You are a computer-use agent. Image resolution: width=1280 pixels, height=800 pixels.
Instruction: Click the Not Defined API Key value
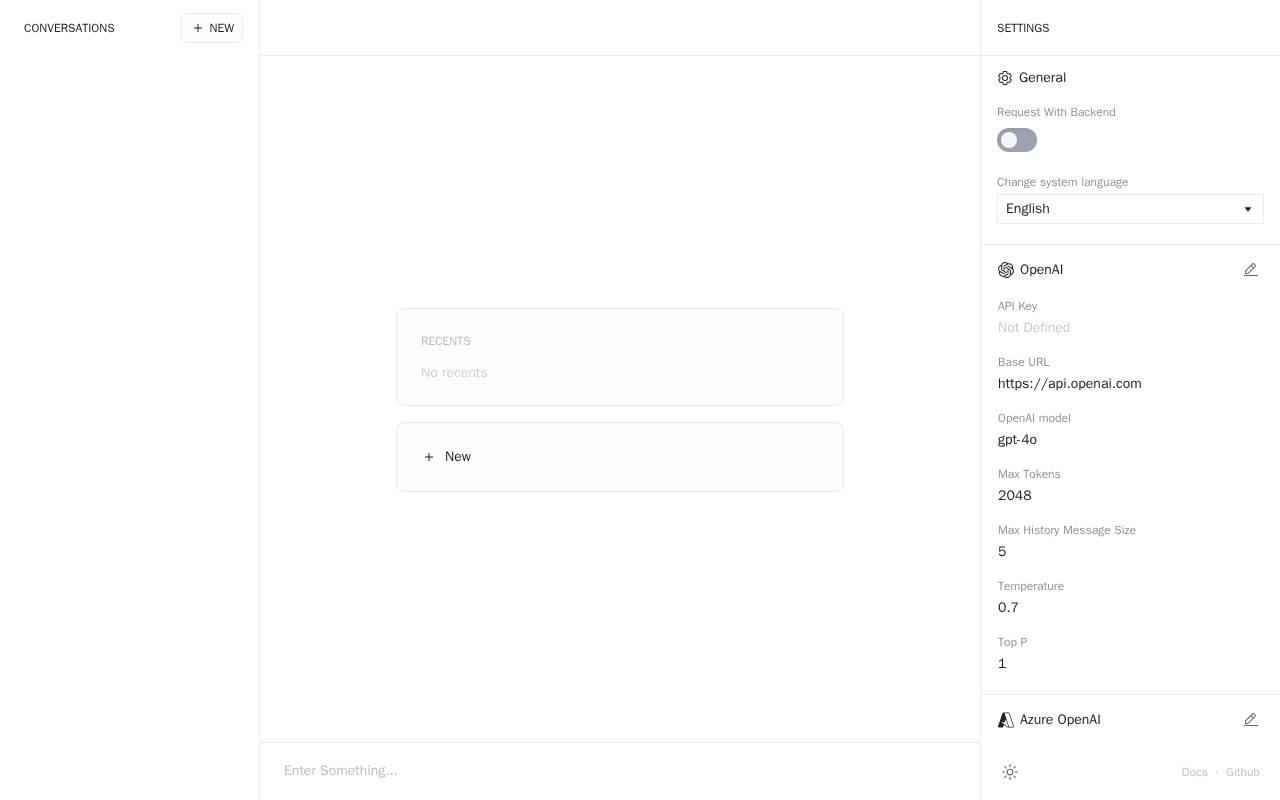coord(1034,328)
